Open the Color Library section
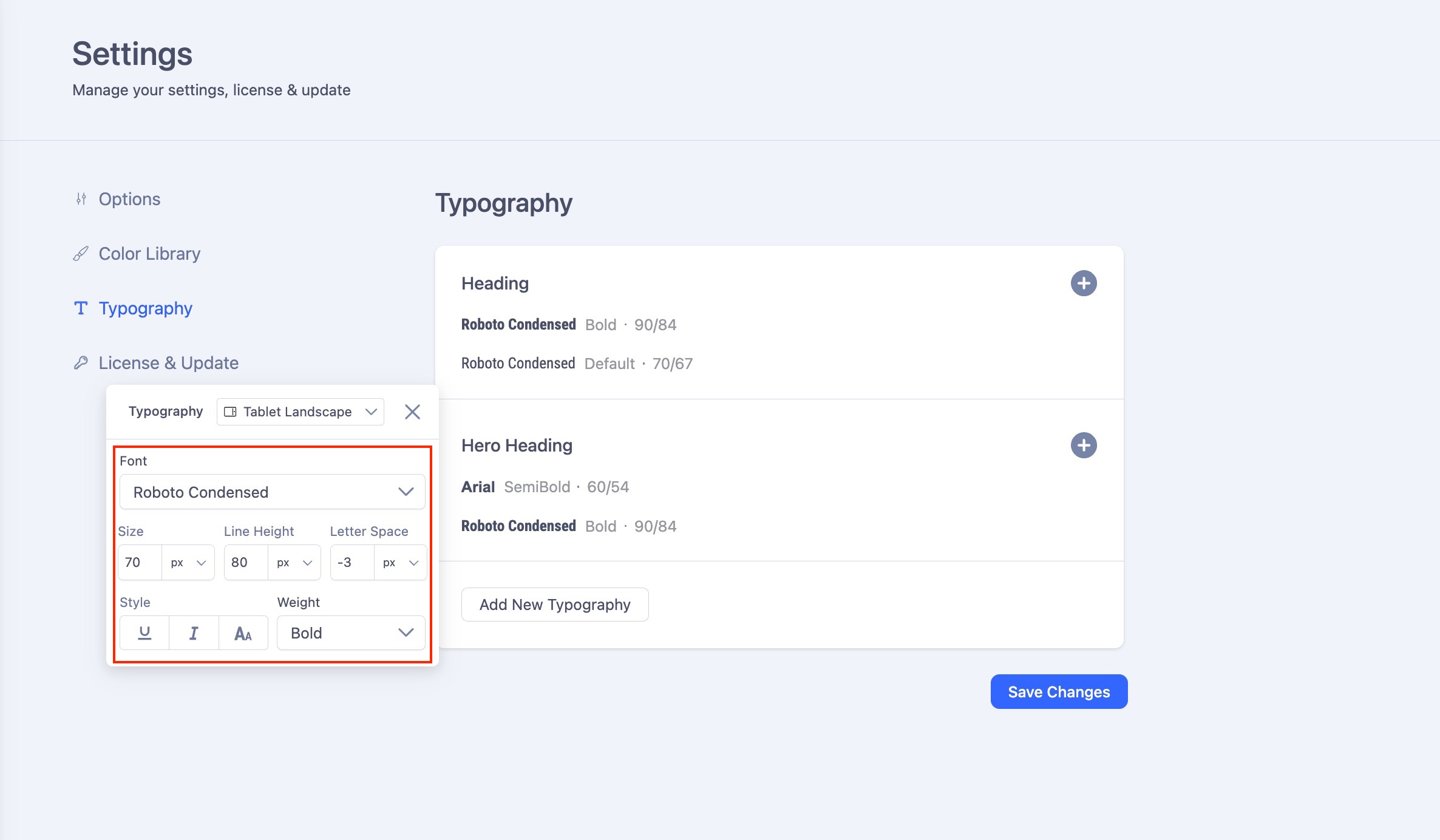 point(149,254)
